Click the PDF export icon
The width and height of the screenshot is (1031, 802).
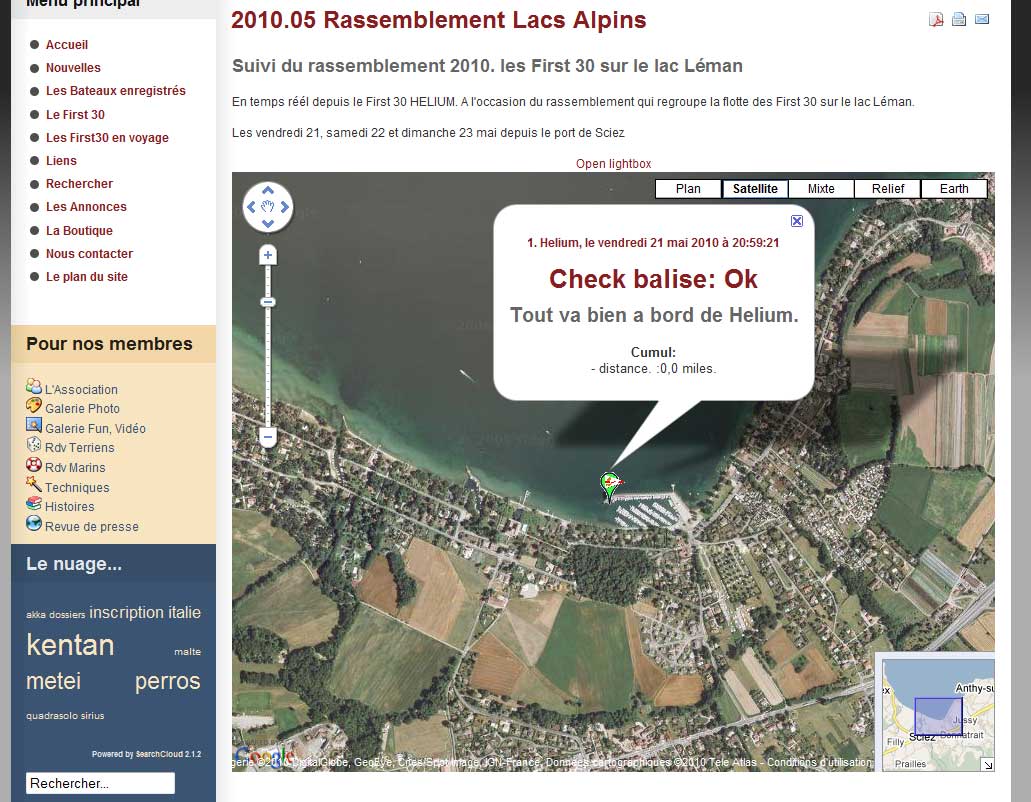pos(936,19)
